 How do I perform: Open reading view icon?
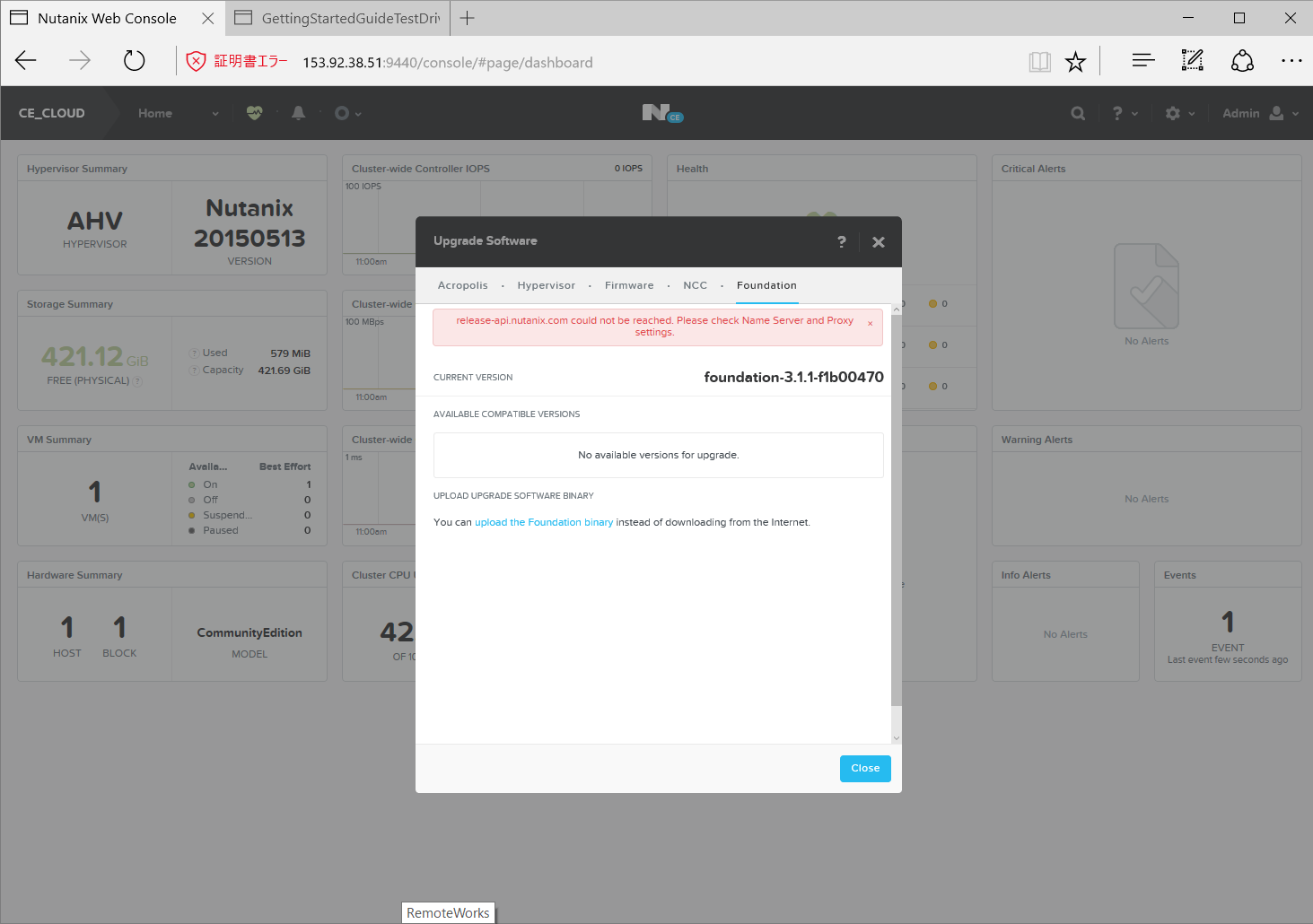[x=1039, y=62]
